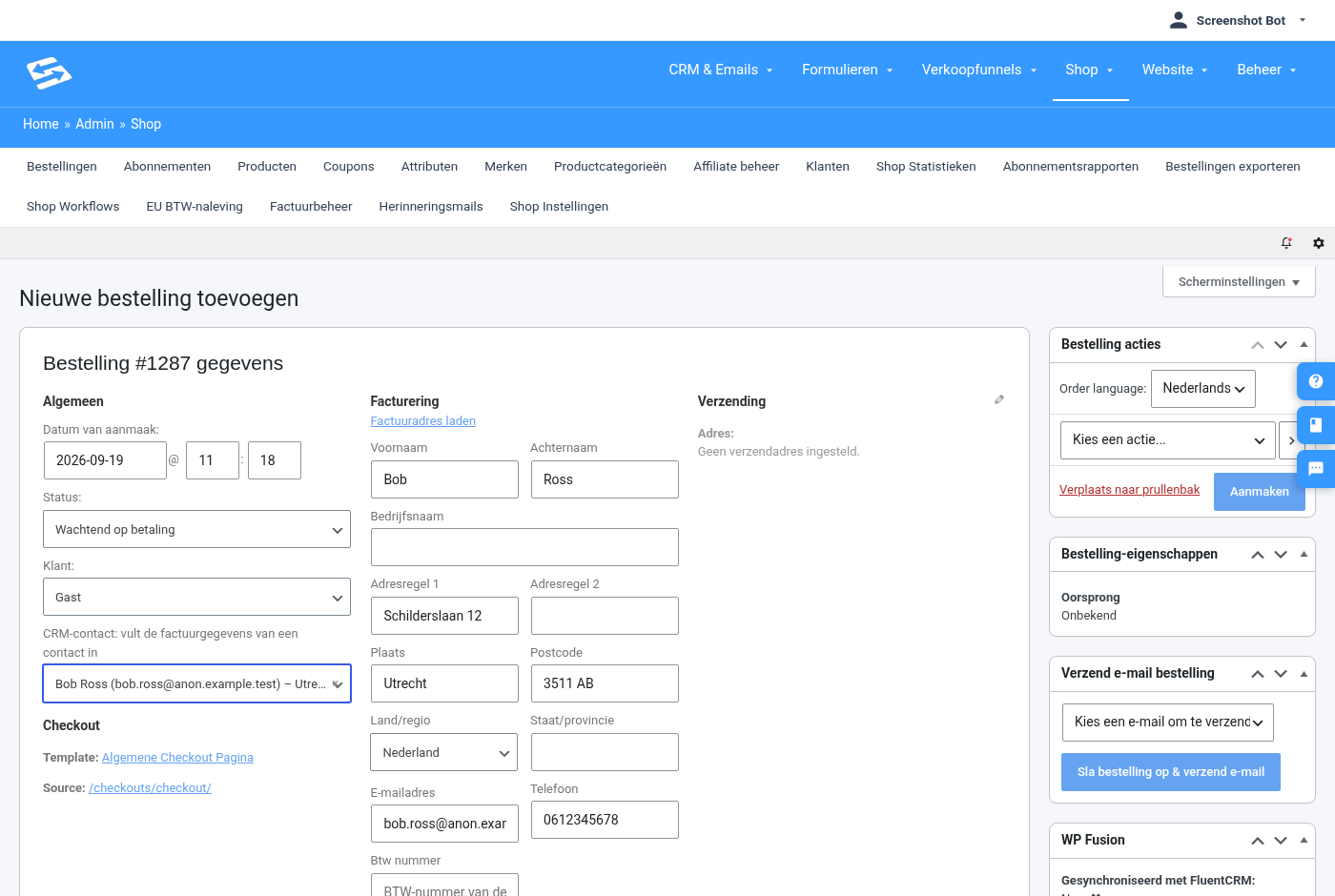1335x896 pixels.
Task: Open the notifications bell icon
Action: [1286, 243]
